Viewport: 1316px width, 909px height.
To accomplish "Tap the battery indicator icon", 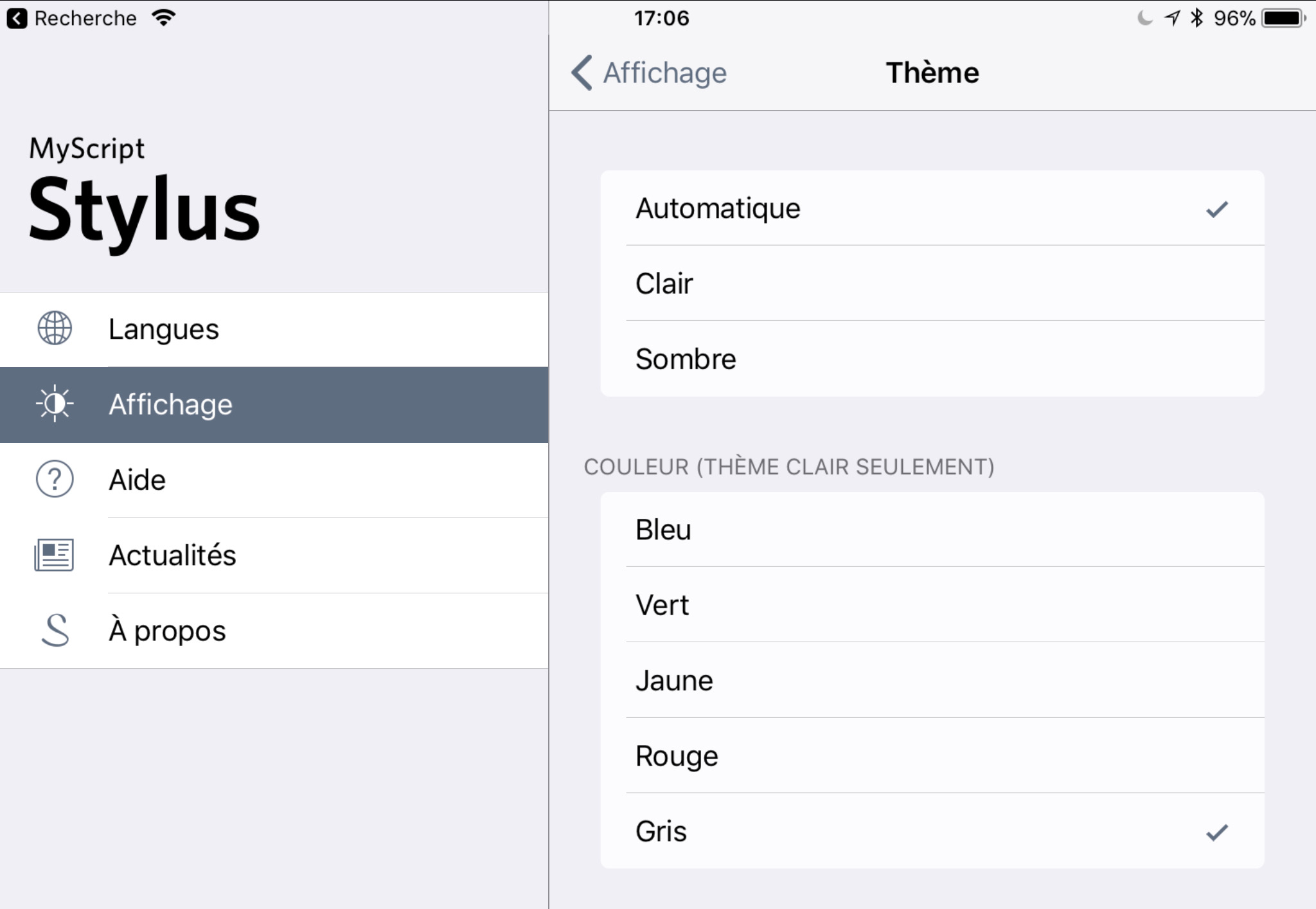I will point(1283,18).
